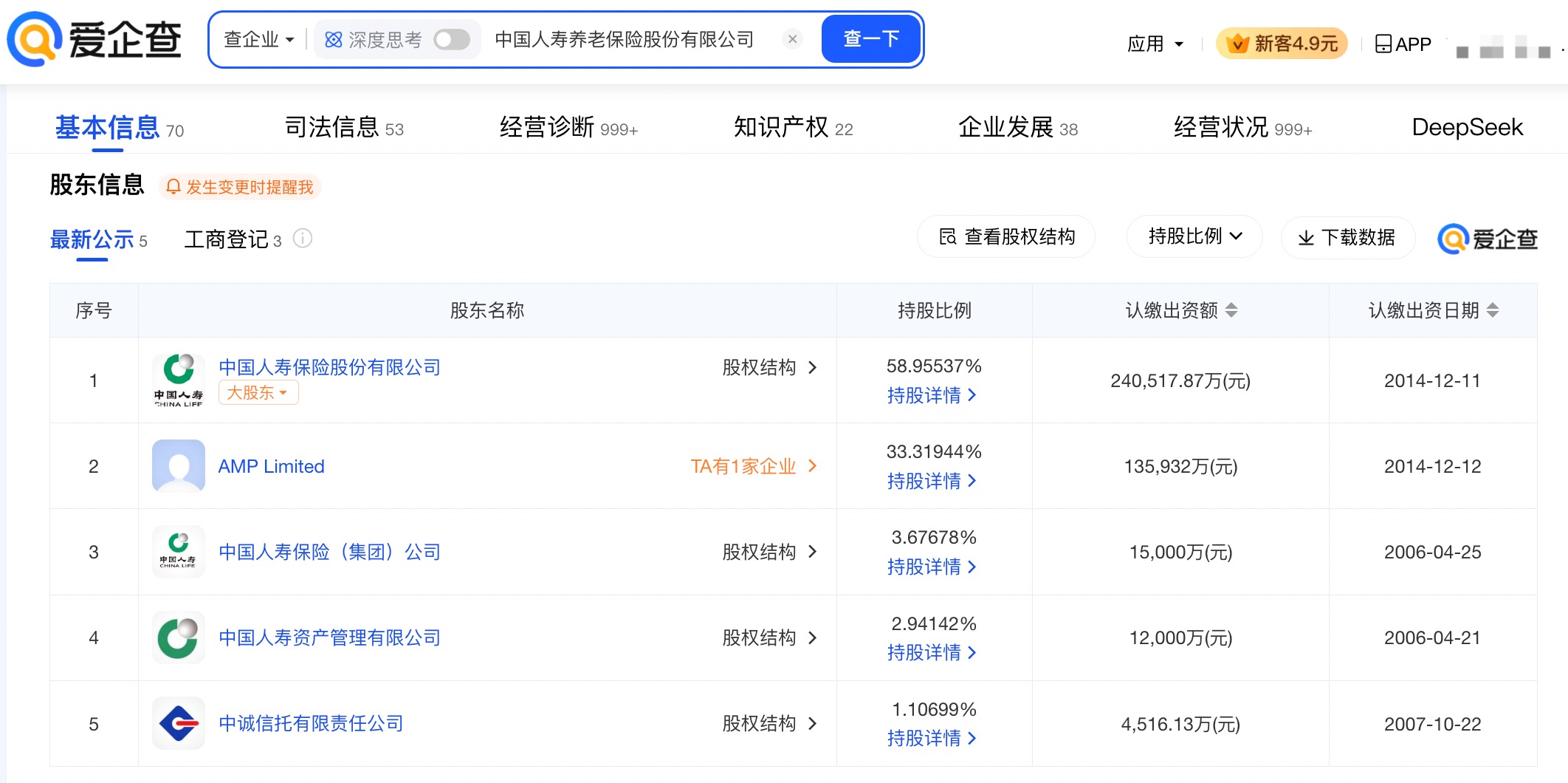Viewport: 1568px width, 783px height.
Task: Open 股权结构 for 中国人寿保险（集团）公司
Action: click(770, 552)
